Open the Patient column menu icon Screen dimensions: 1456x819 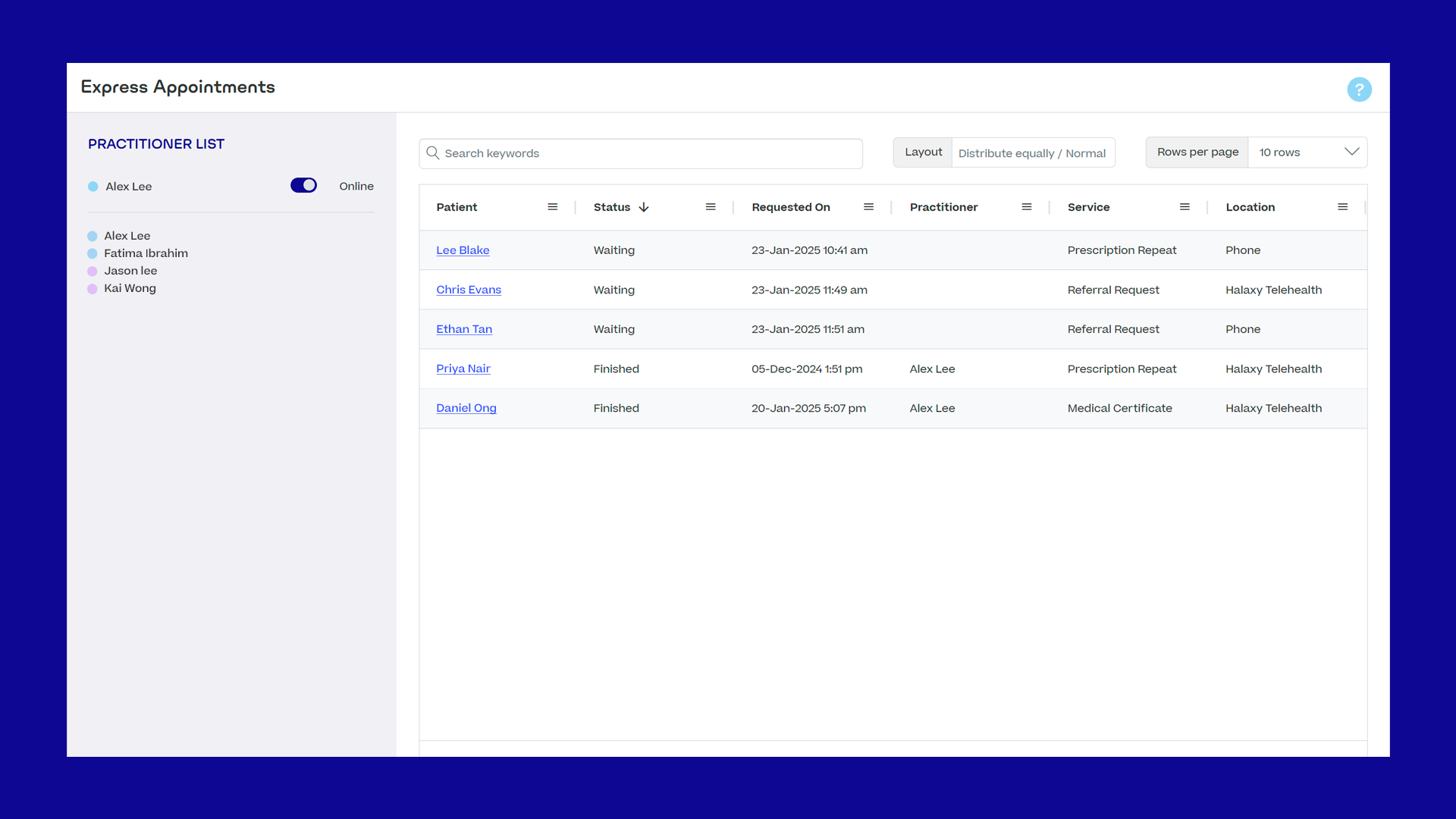553,207
